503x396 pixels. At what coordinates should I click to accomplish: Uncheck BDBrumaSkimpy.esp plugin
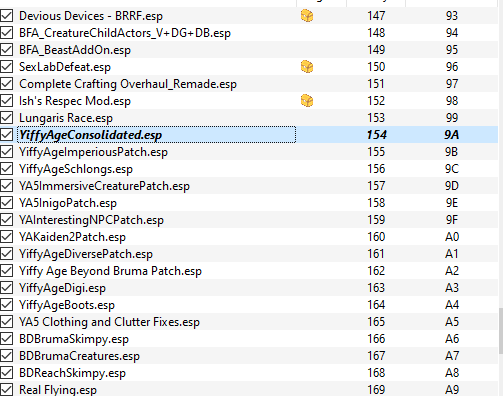pyautogui.click(x=6, y=339)
